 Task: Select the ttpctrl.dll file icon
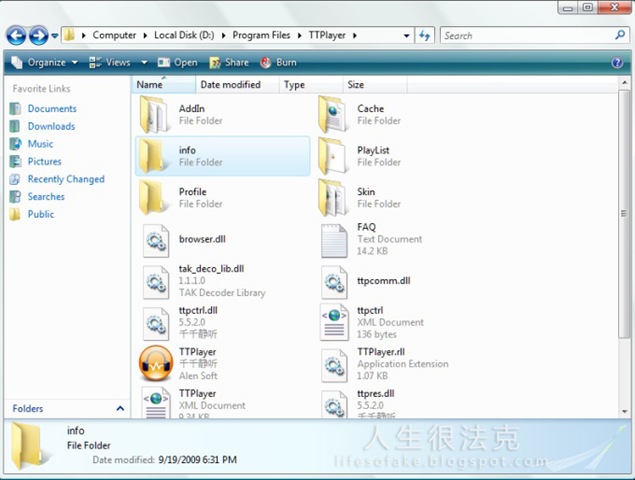point(156,324)
